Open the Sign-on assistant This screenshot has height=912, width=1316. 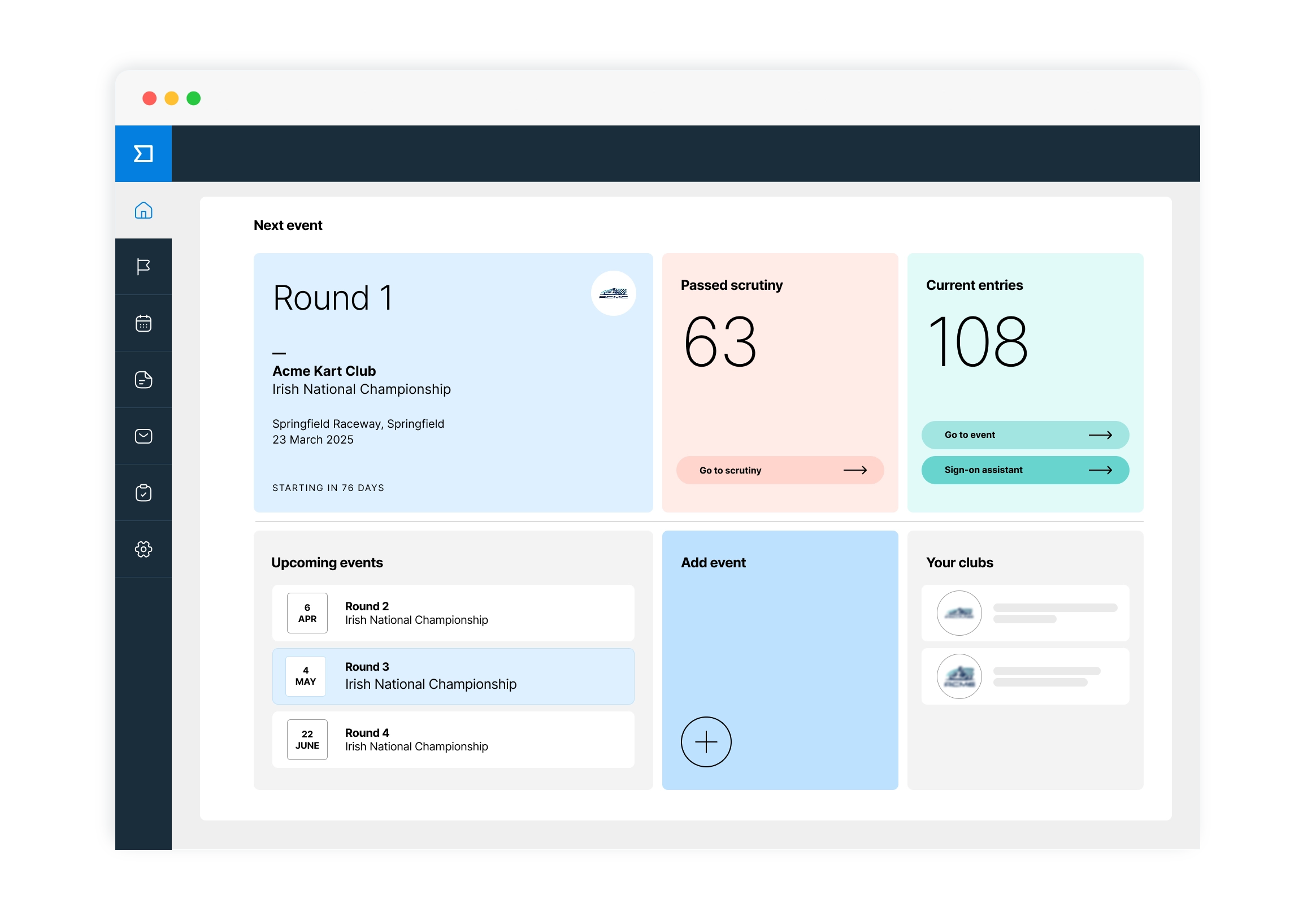click(1024, 470)
